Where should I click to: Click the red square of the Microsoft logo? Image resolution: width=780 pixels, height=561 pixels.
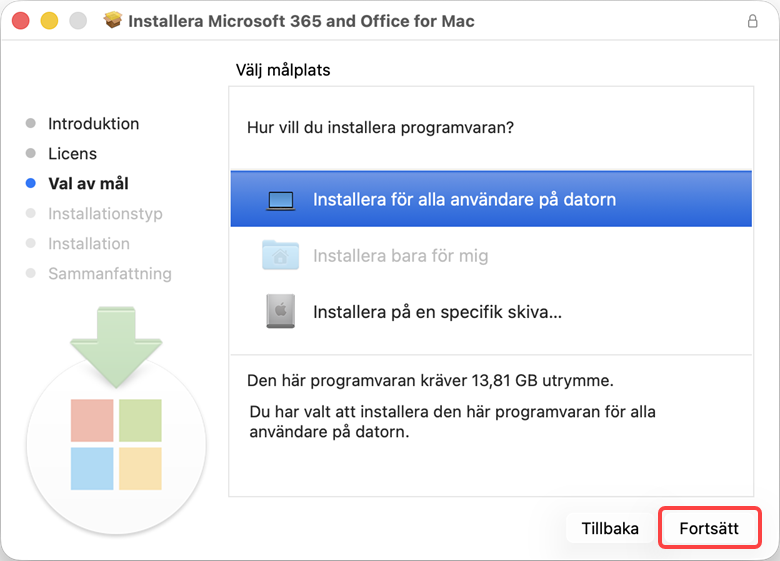(92, 420)
